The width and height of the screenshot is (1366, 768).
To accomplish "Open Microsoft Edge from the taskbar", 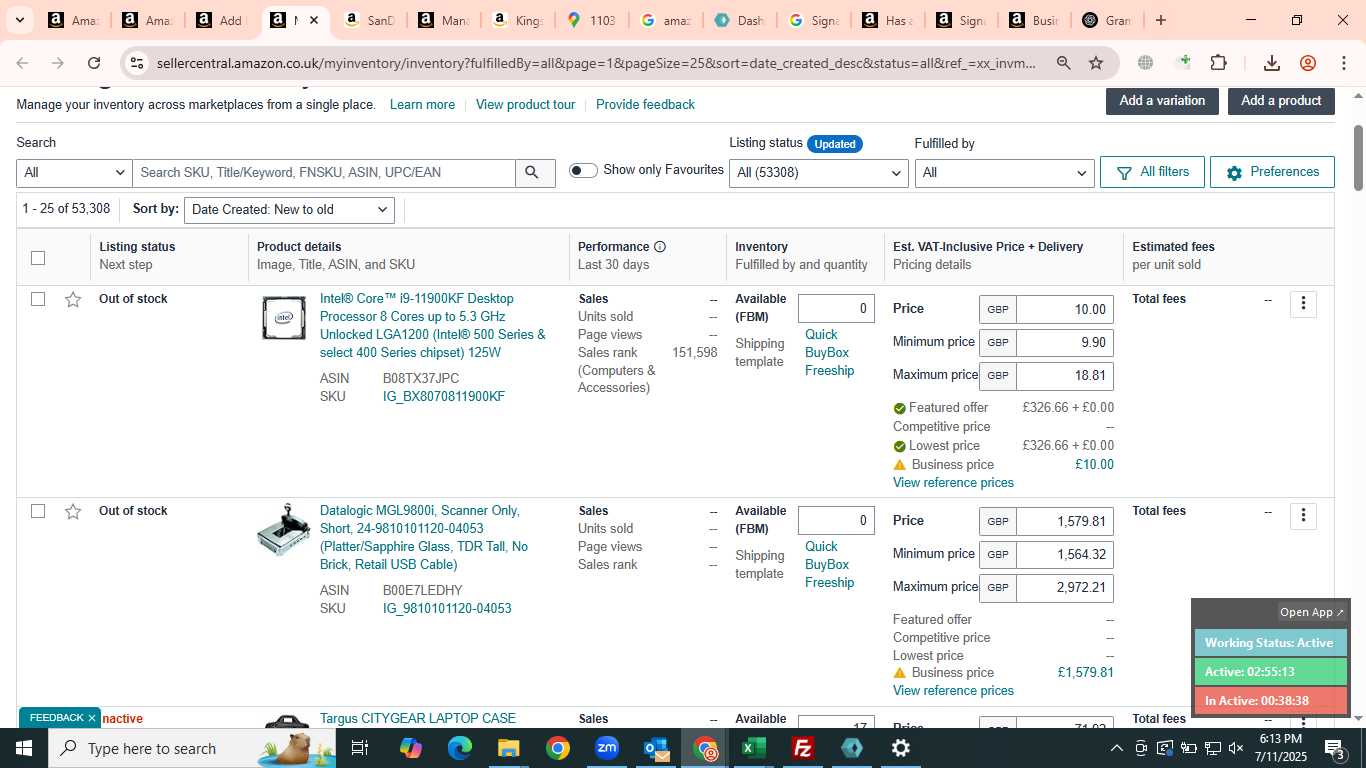I will coord(460,748).
